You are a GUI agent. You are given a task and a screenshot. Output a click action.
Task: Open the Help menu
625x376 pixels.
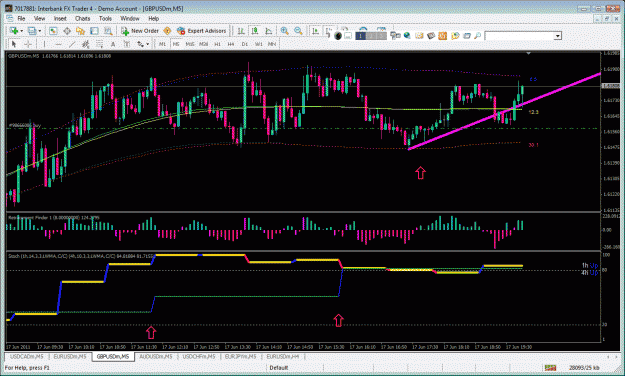pyautogui.click(x=153, y=18)
